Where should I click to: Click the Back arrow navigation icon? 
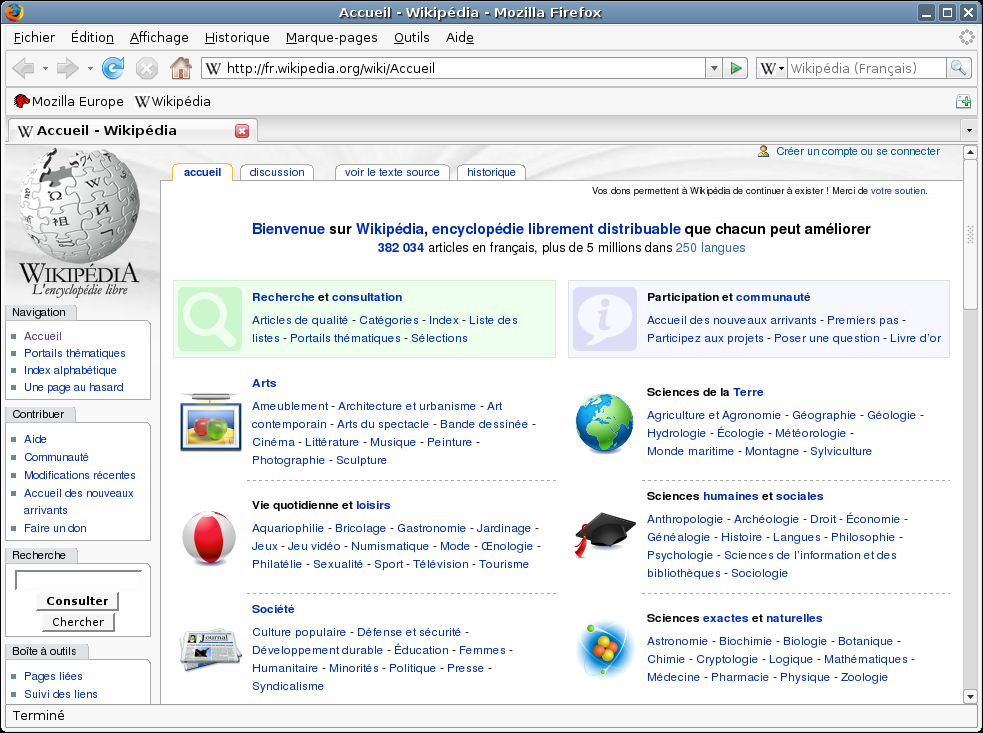click(x=24, y=68)
